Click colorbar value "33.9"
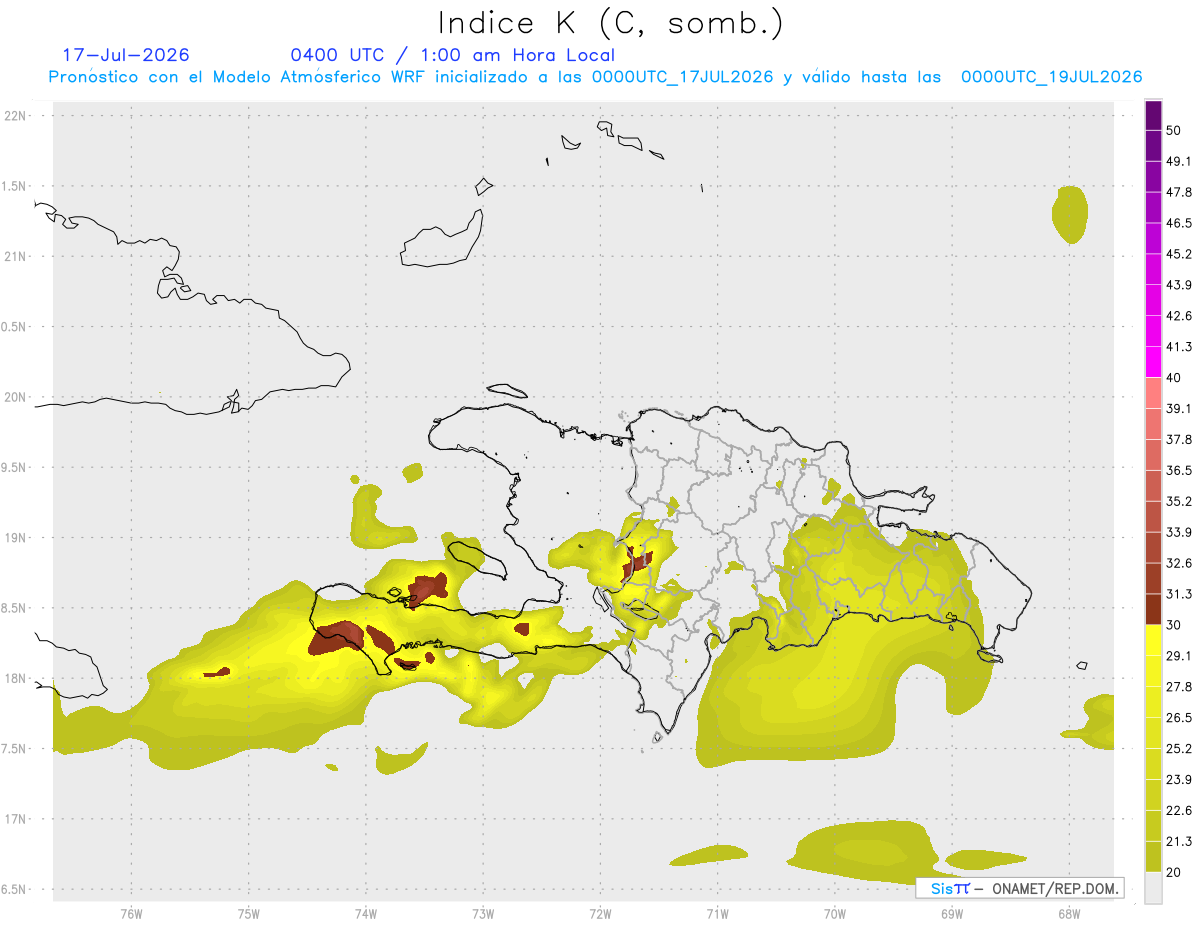 pyautogui.click(x=1178, y=532)
